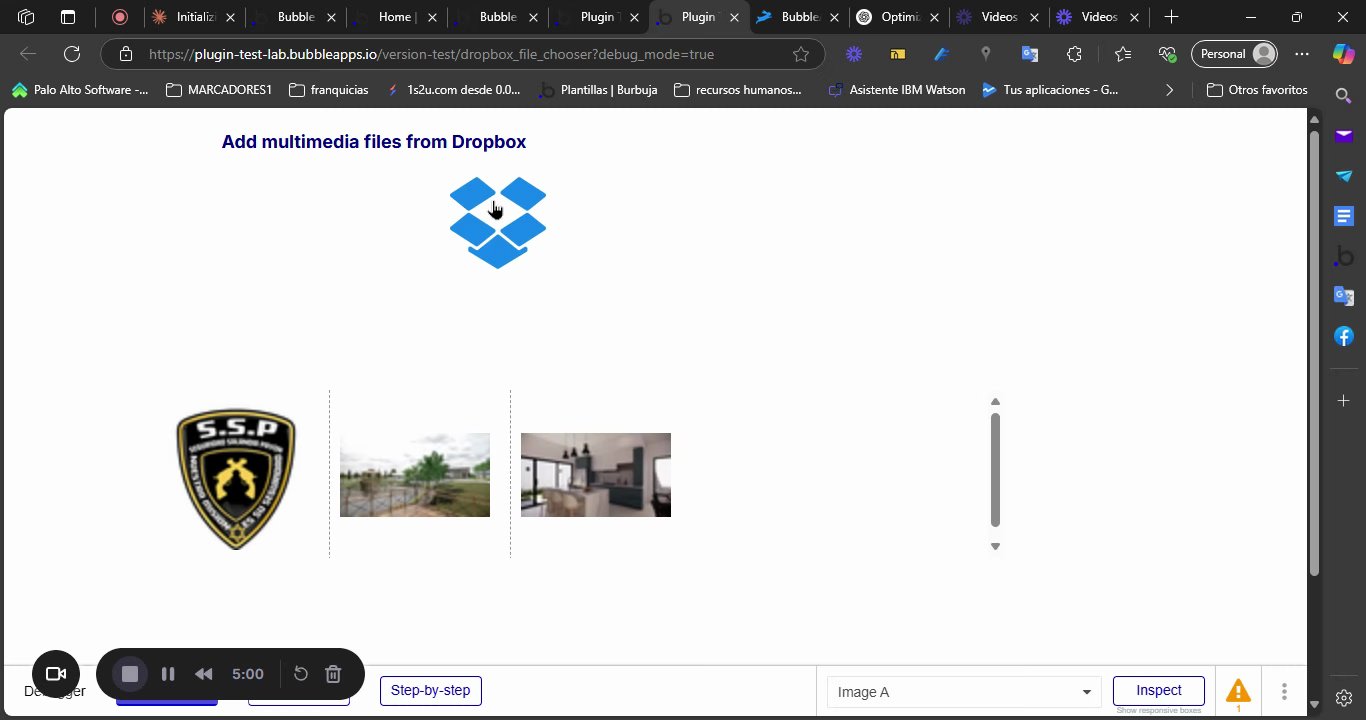Open the orange warning triangle issues

click(1238, 691)
